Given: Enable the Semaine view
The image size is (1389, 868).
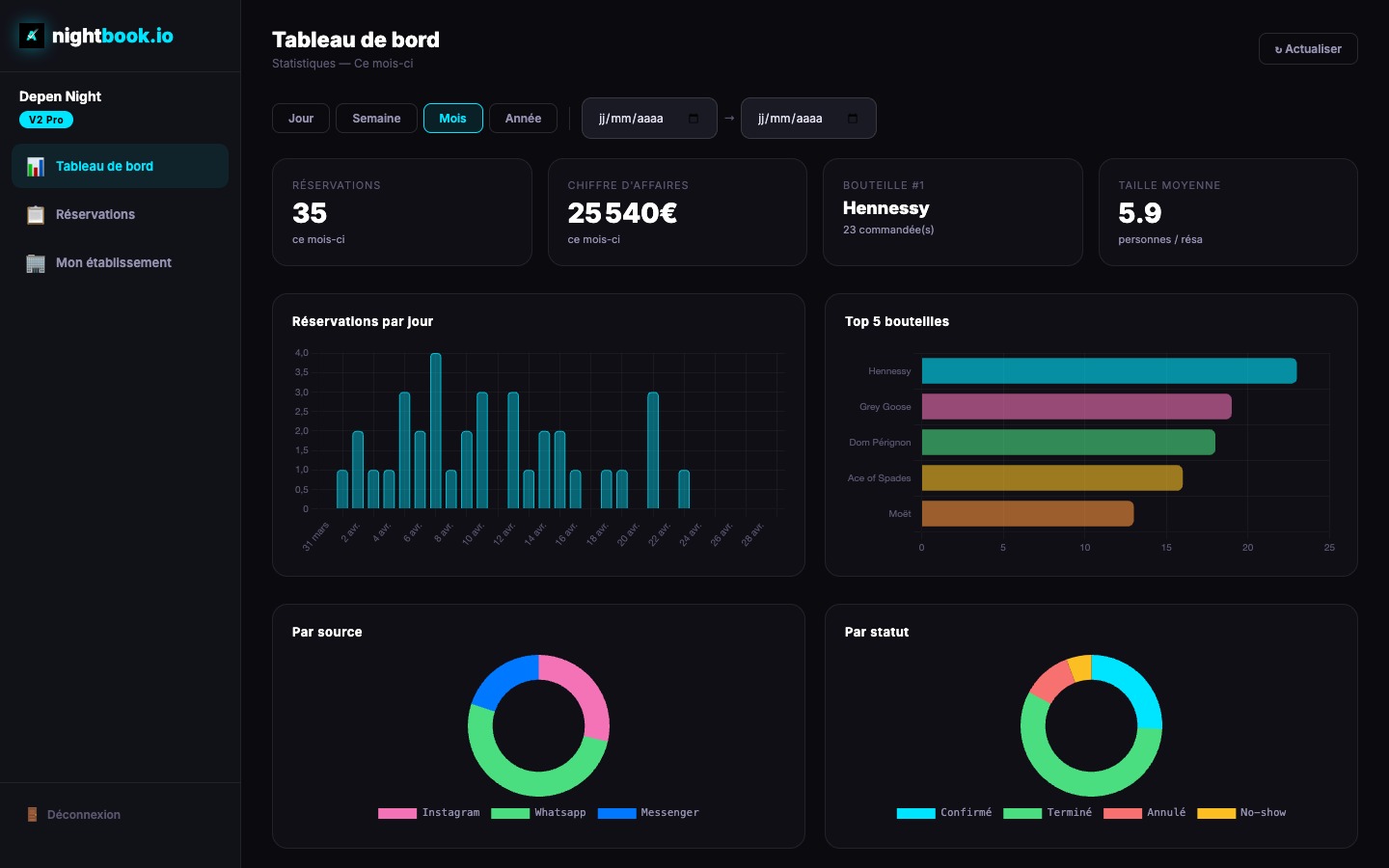Looking at the screenshot, I should click(376, 118).
